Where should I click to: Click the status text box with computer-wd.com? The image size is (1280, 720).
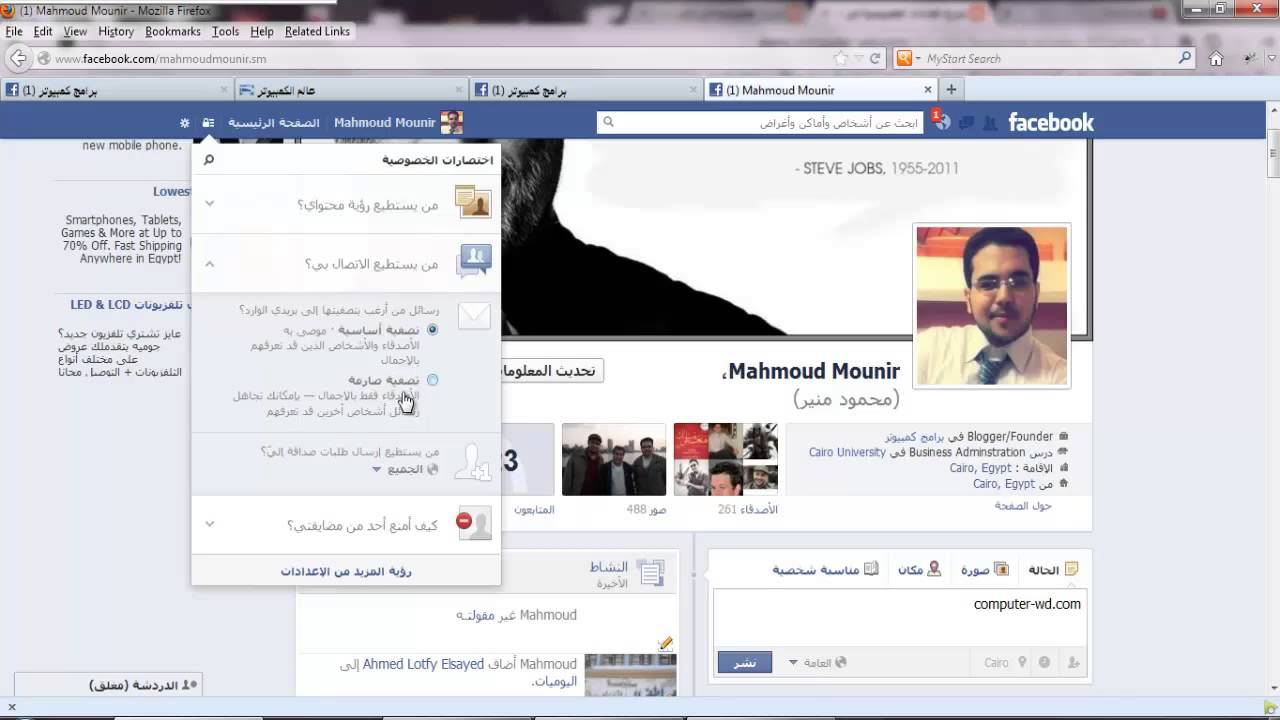[900, 618]
